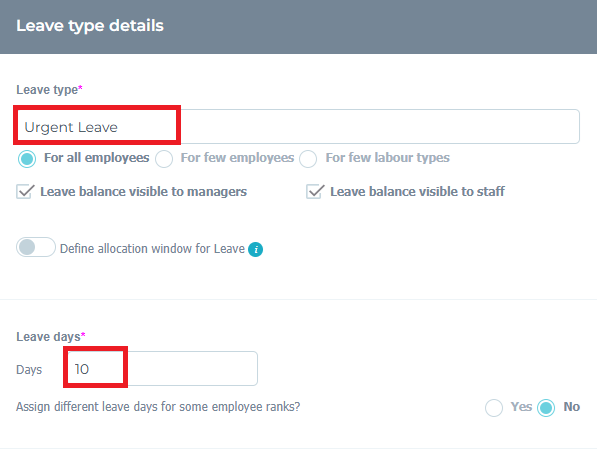Click the 'For all employees' label text

pyautogui.click(x=97, y=158)
